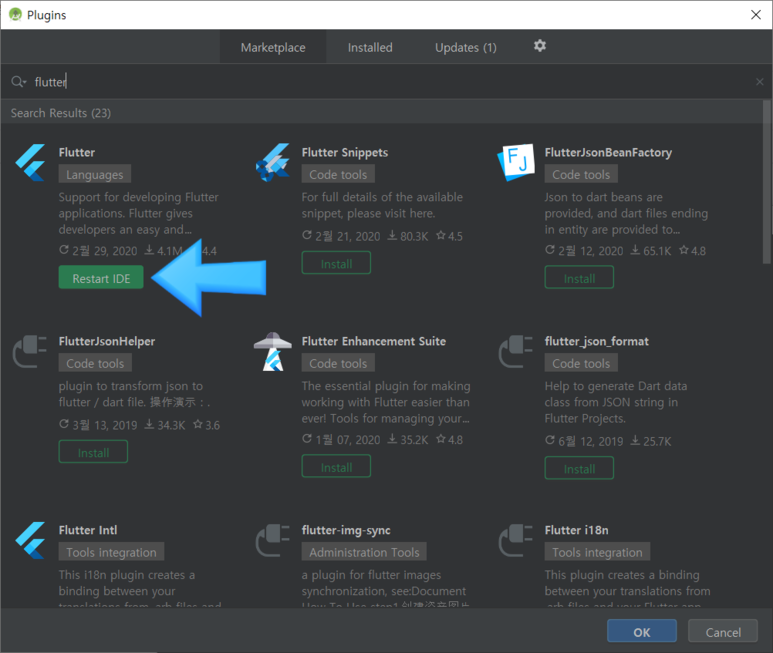This screenshot has height=653, width=773.
Task: Click the flutter_json_format plug icon
Action: point(516,351)
